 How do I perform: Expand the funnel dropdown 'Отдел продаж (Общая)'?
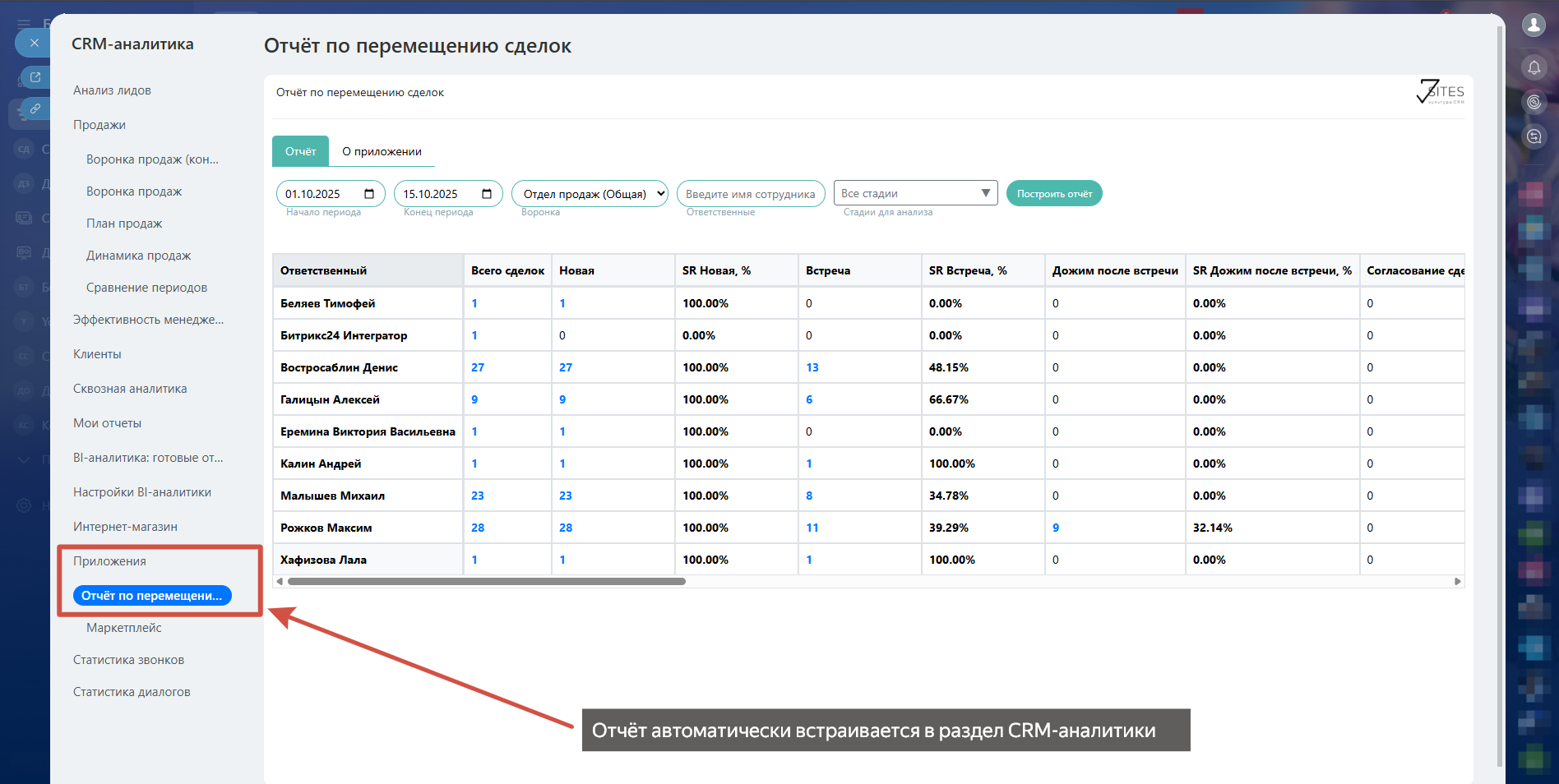point(590,194)
